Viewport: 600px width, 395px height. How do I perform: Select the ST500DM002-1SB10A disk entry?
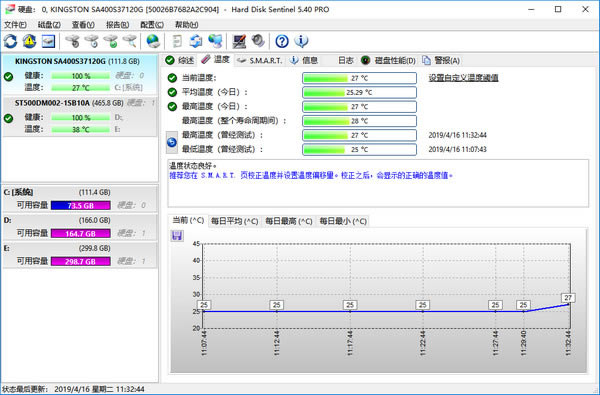click(x=79, y=116)
